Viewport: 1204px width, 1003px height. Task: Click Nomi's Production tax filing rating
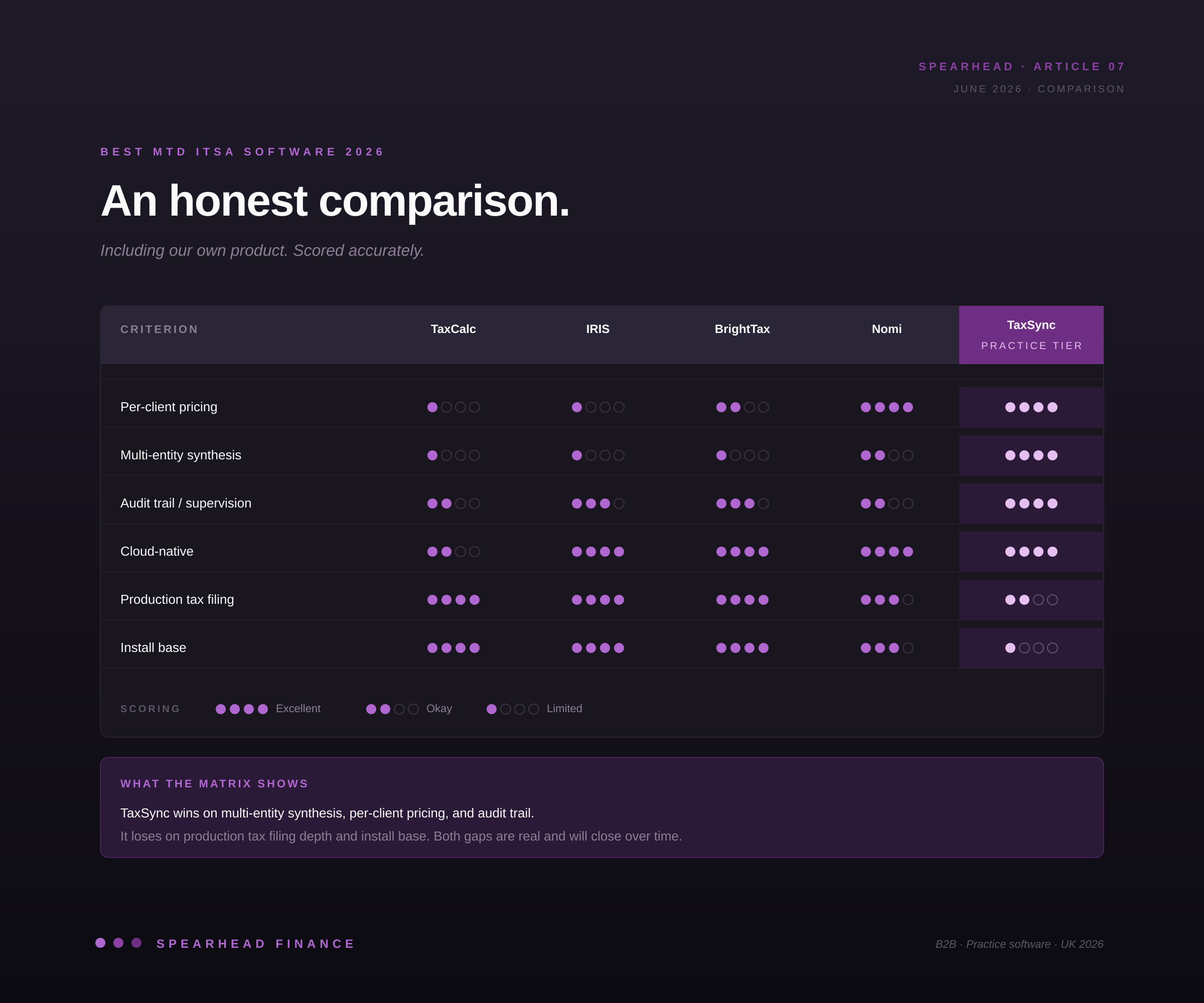(x=887, y=599)
